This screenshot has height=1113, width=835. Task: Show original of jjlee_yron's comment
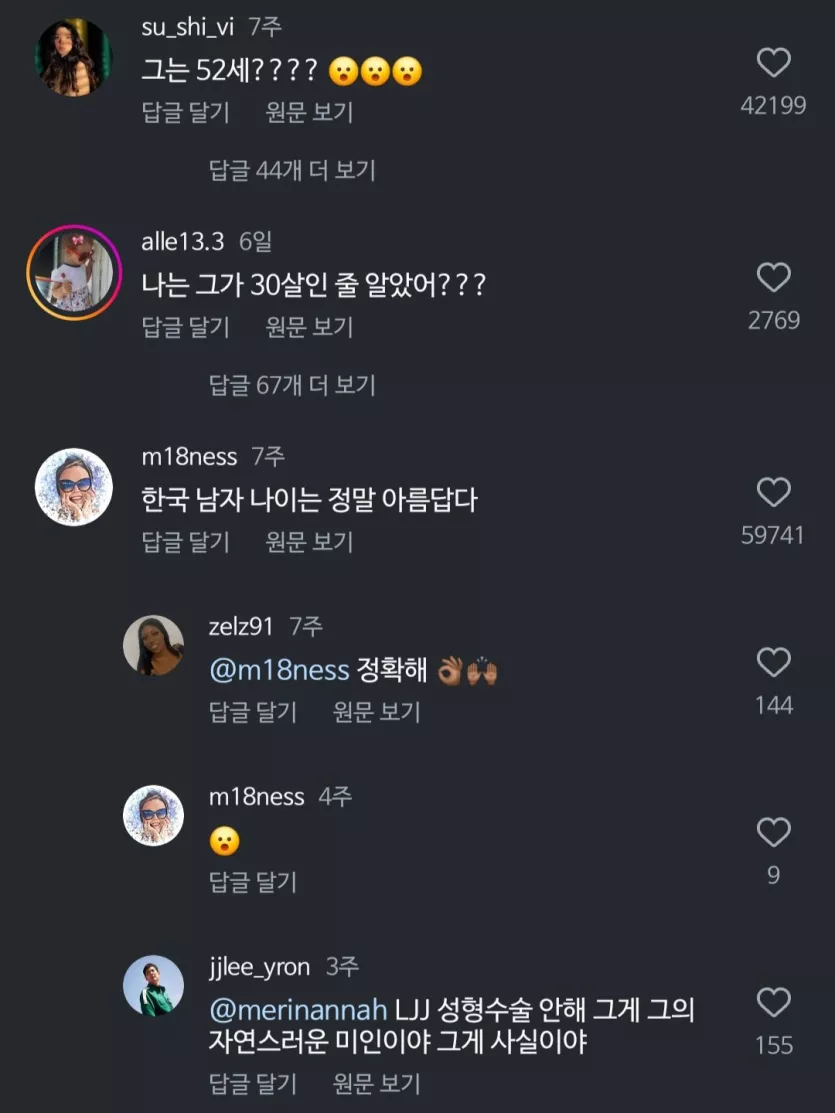[x=376, y=1083]
